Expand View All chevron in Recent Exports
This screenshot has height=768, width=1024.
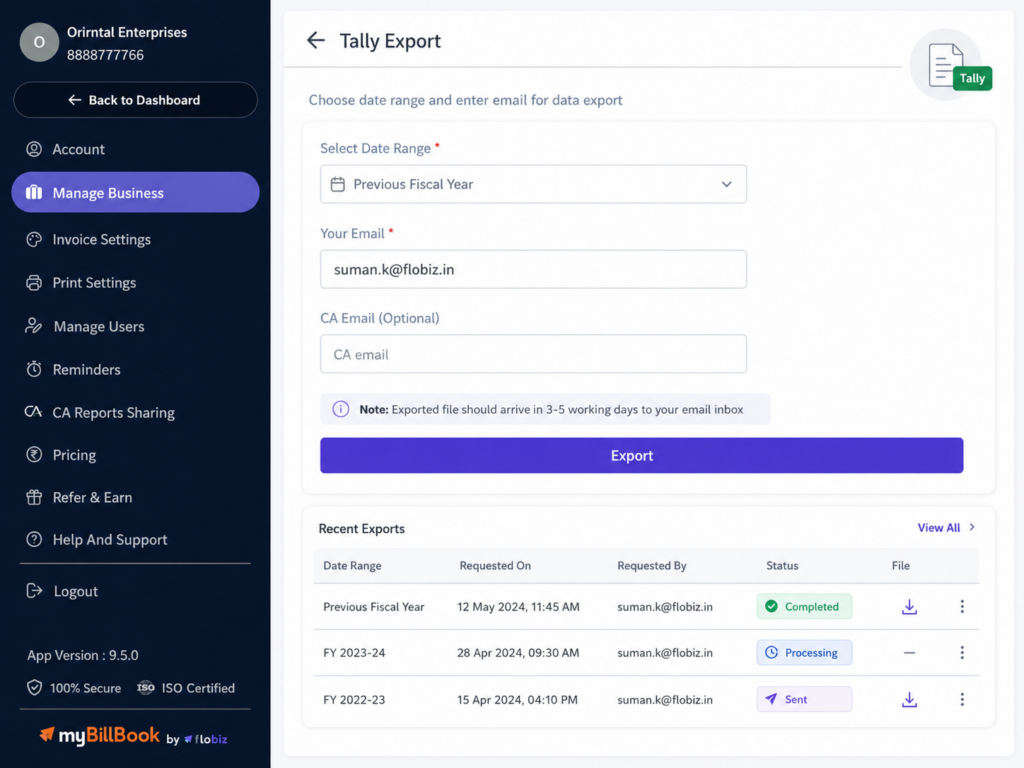[x=972, y=527]
